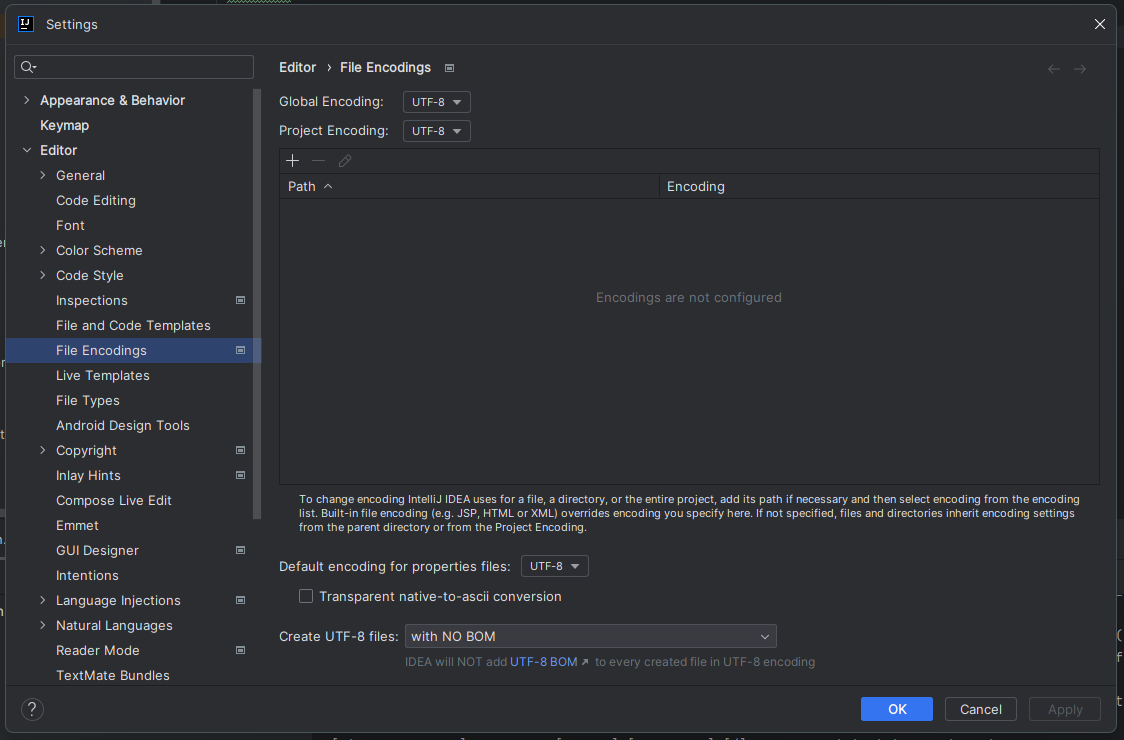Expand the Language Injections node
Viewport: 1124px width, 740px height.
click(43, 600)
